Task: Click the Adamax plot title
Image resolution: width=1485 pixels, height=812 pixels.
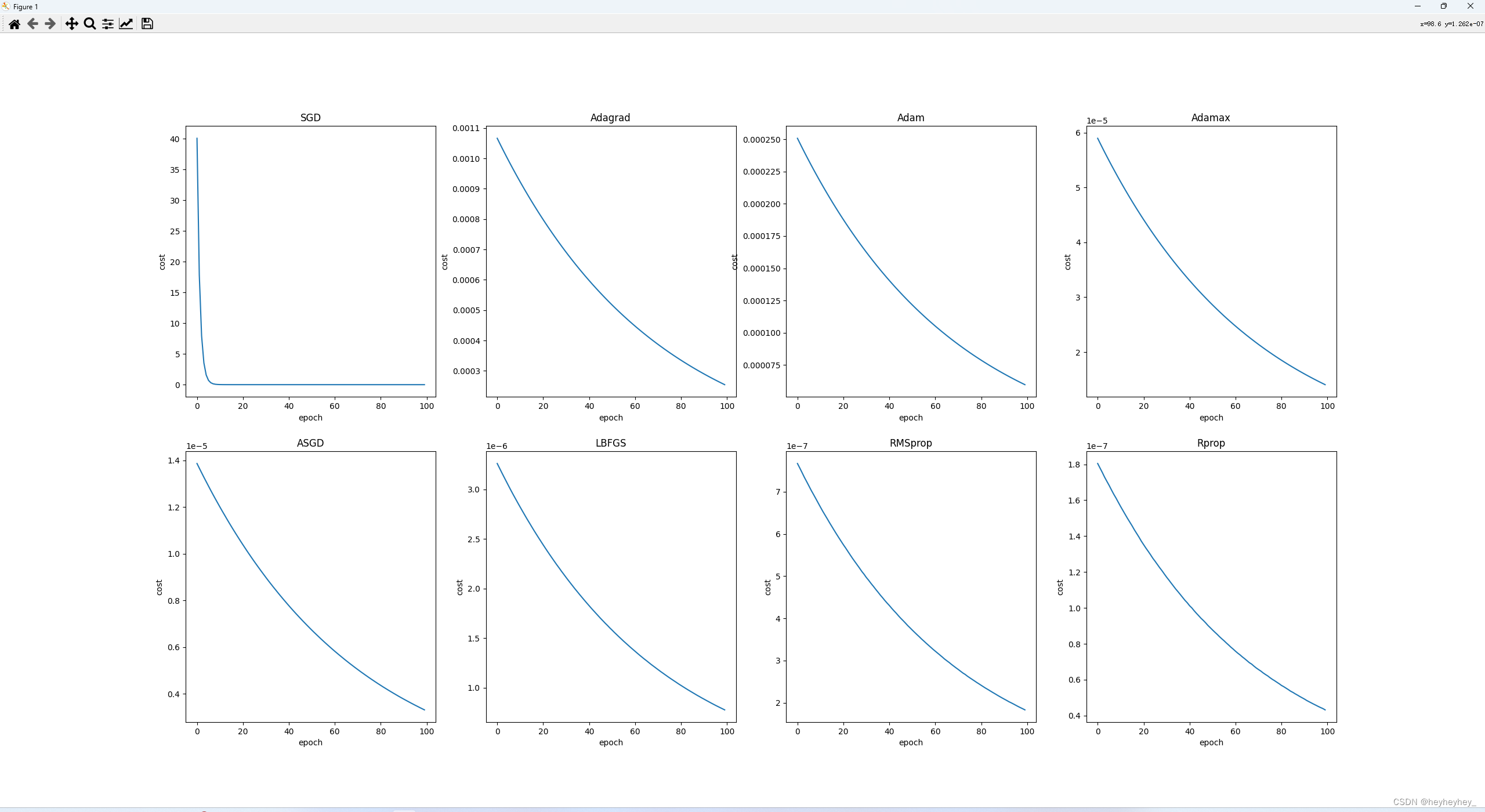Action: coord(1211,118)
